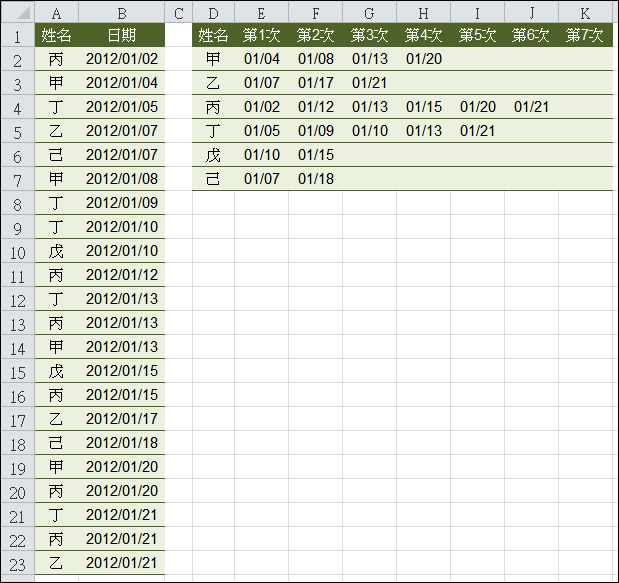Click the 第2次 header cell
The width and height of the screenshot is (619, 583).
[x=315, y=35]
